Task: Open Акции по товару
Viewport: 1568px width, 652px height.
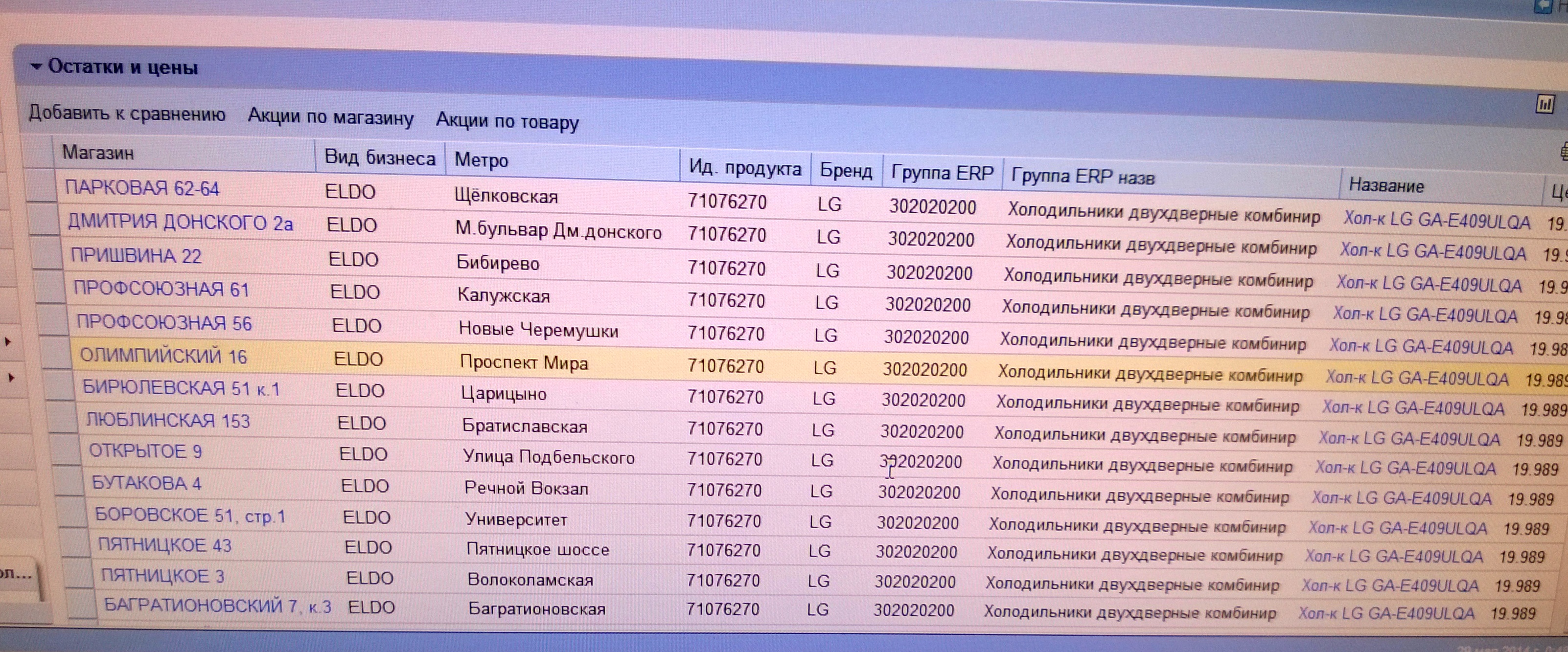Action: (507, 121)
